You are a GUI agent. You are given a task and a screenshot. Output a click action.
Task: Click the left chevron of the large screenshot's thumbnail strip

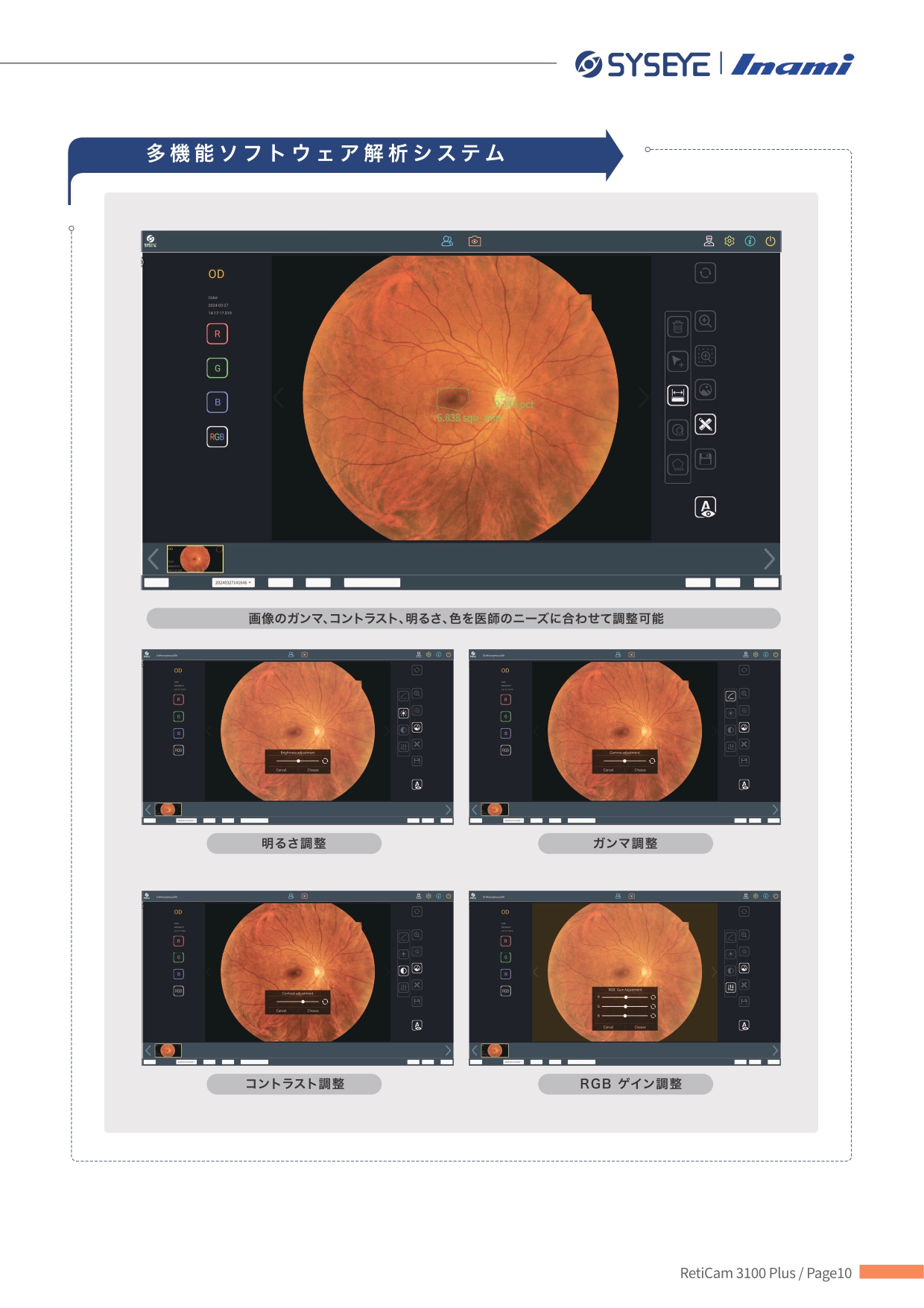[x=154, y=558]
